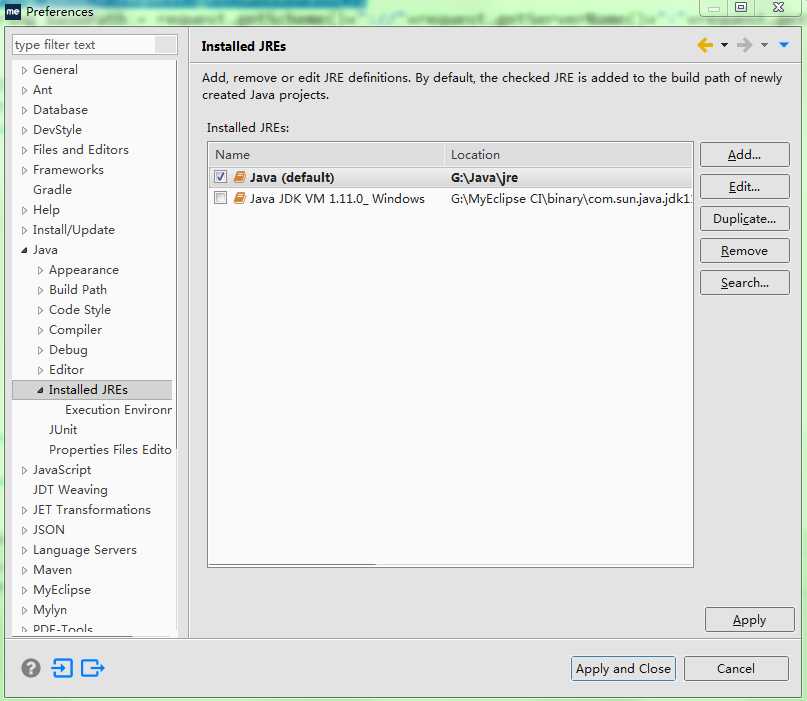Click the Add... button
Viewport: 807px width, 701px height.
point(744,154)
